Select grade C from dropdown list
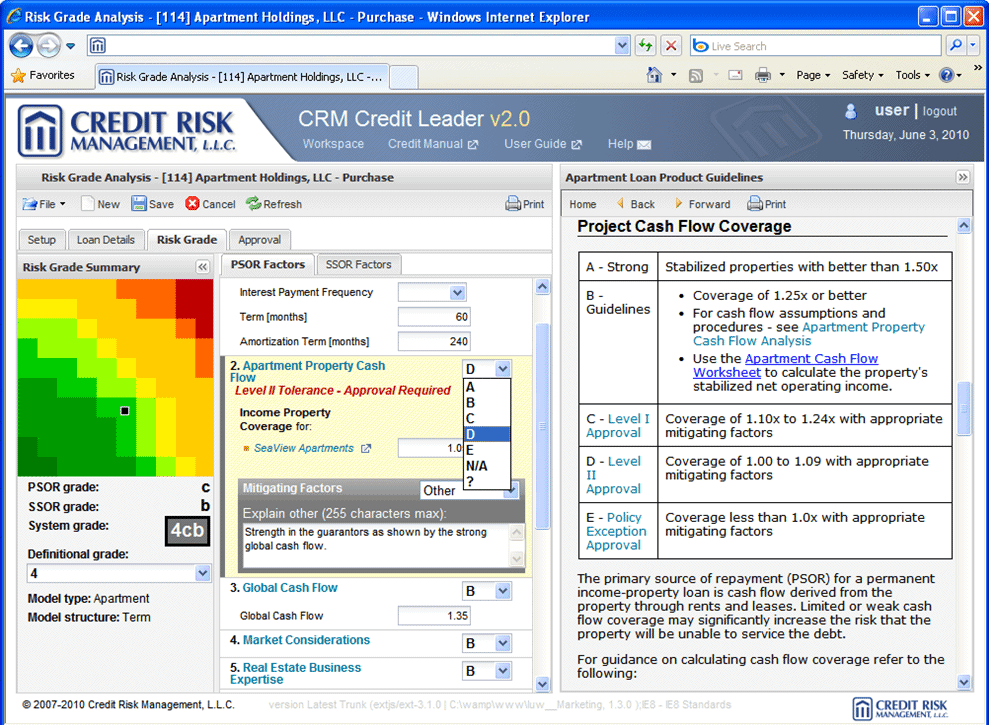Screen dimensions: 989x725 [x=486, y=418]
